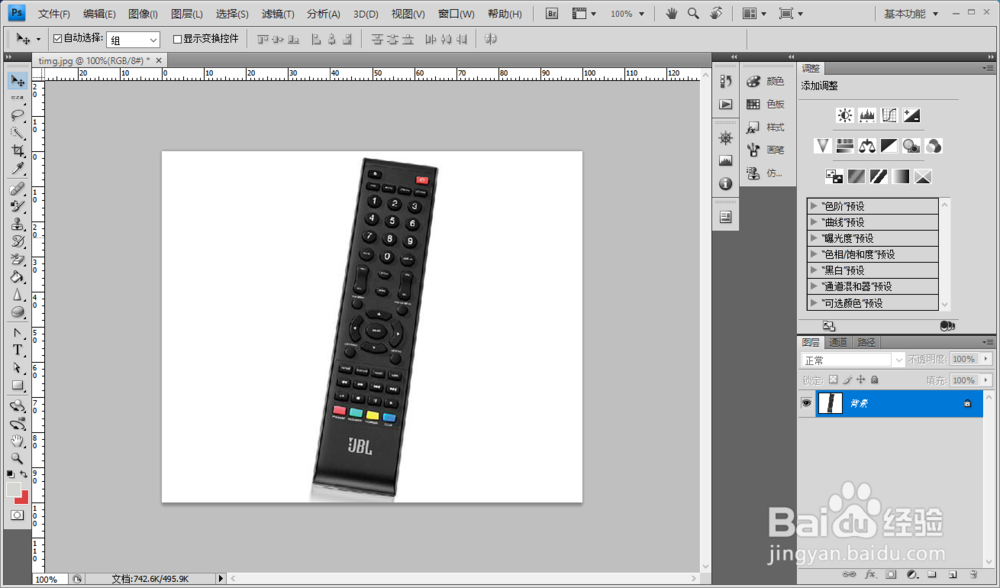Switch to the 通道 tab
Image resolution: width=1000 pixels, height=588 pixels.
pos(837,342)
